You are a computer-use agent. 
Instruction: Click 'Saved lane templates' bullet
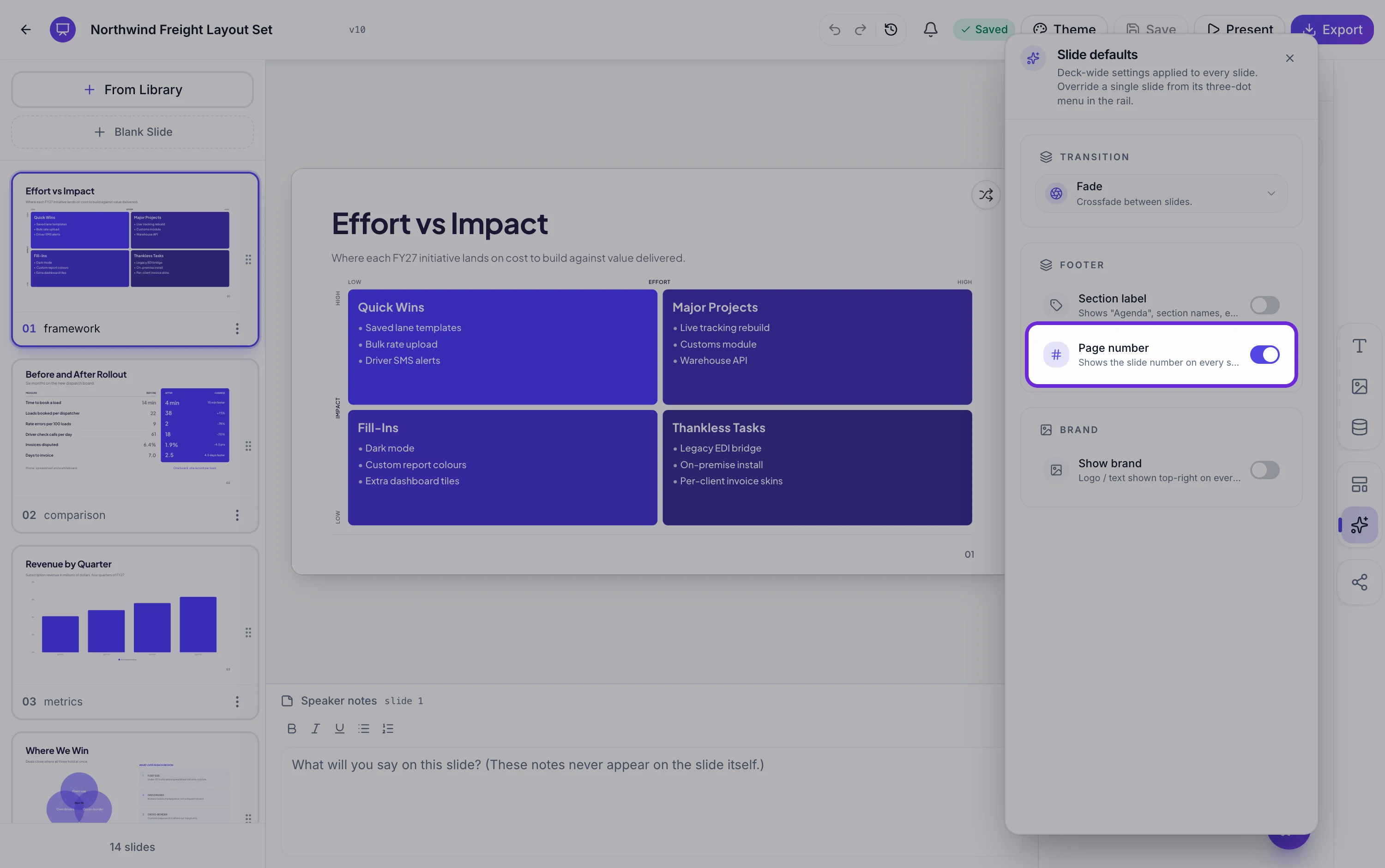pos(413,328)
